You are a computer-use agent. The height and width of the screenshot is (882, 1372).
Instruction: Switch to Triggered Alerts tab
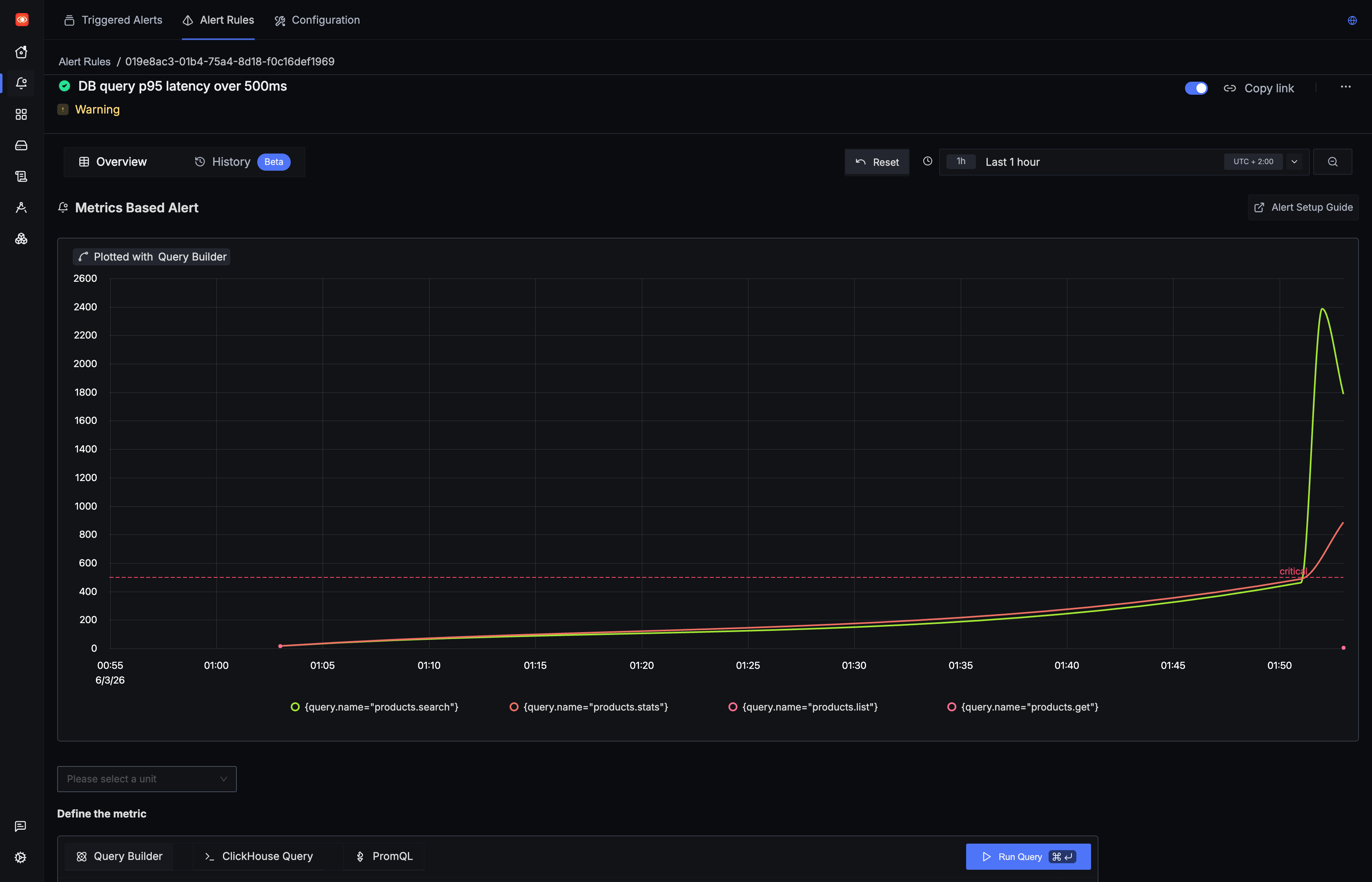pyautogui.click(x=113, y=20)
